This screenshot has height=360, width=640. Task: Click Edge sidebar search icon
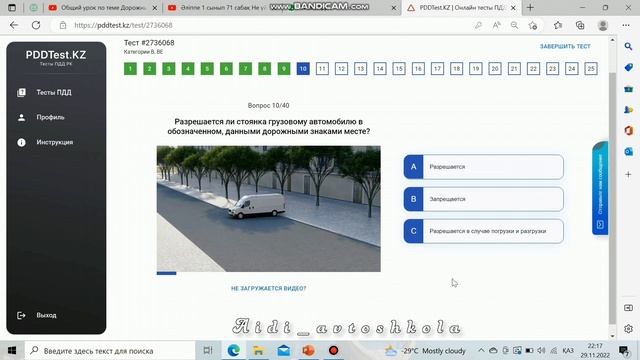[x=628, y=47]
